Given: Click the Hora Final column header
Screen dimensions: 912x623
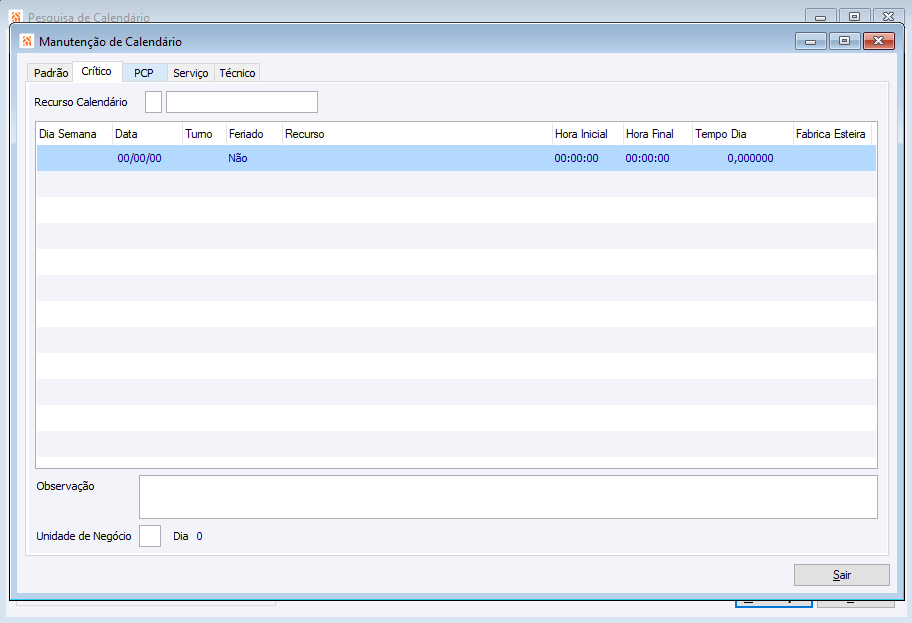Looking at the screenshot, I should 657,134.
